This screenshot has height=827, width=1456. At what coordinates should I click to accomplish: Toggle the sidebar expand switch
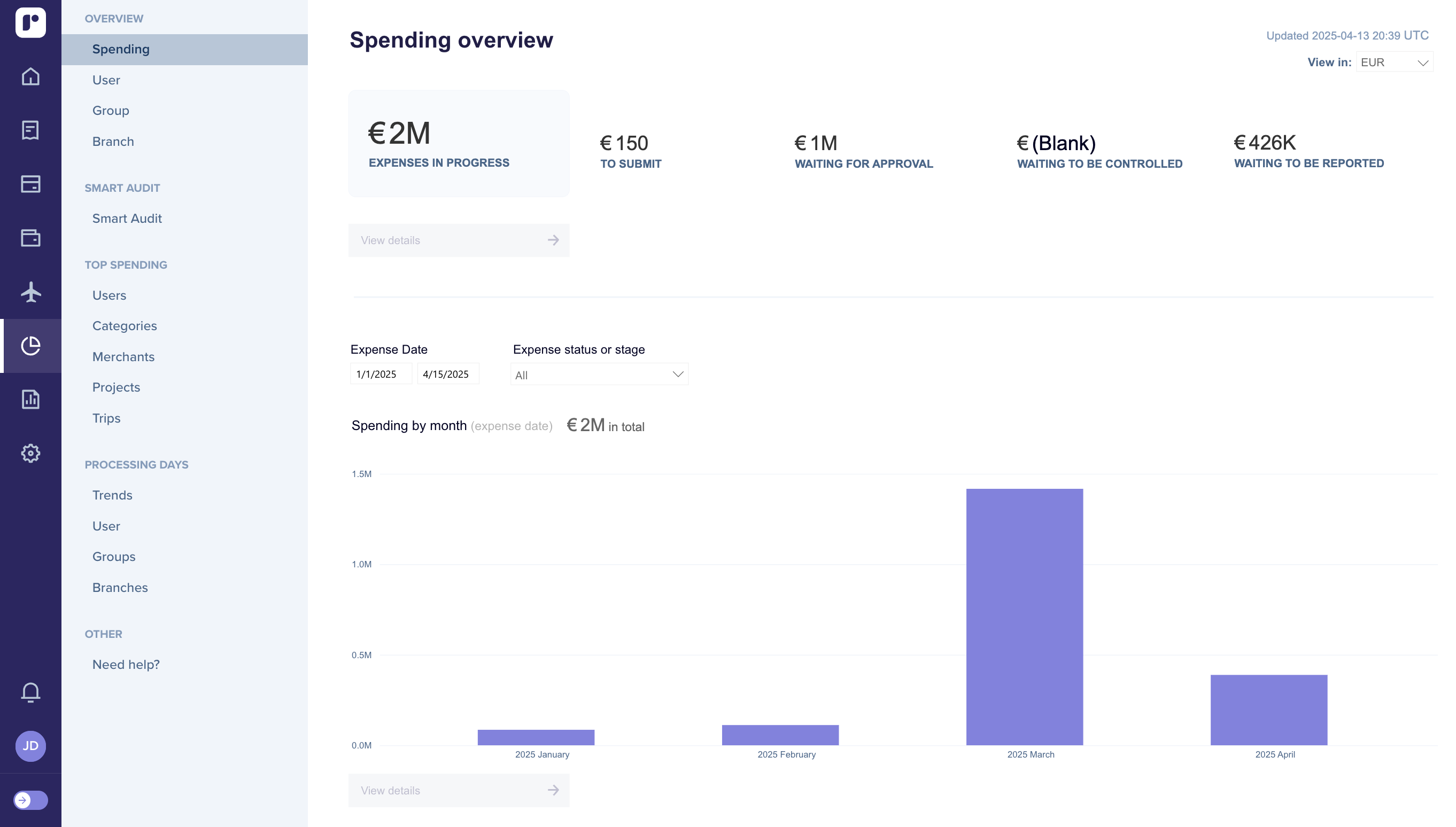(x=30, y=800)
